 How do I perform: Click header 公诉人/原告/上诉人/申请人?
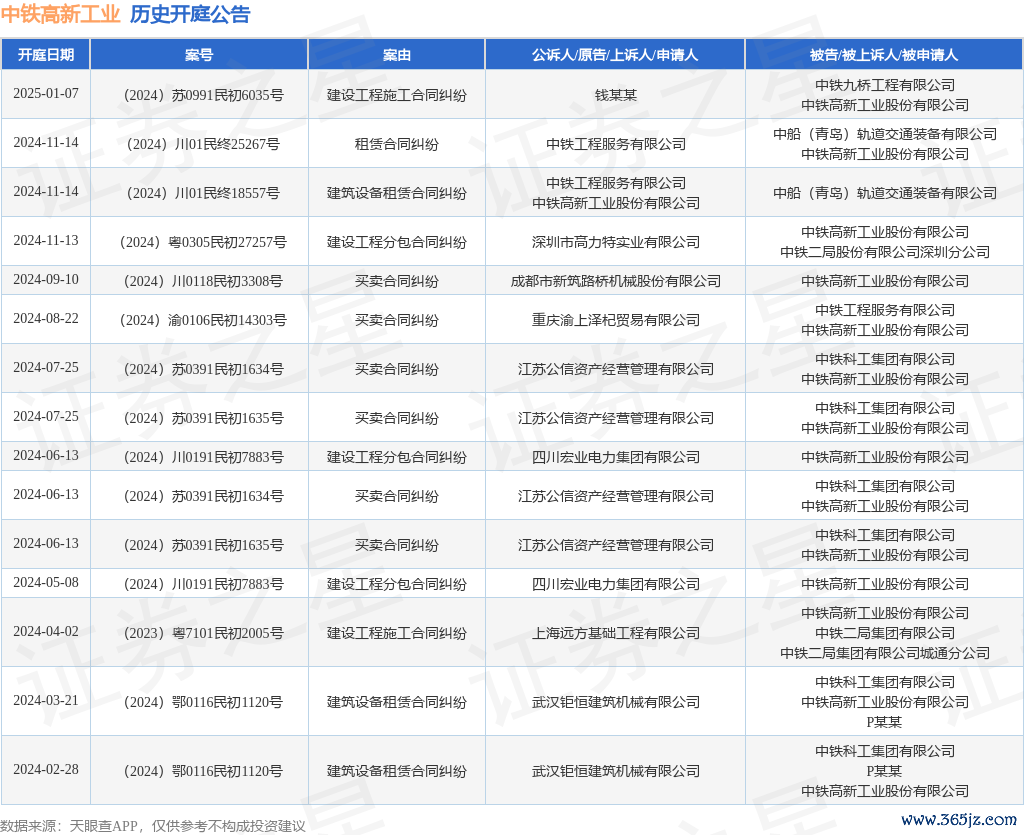(615, 55)
